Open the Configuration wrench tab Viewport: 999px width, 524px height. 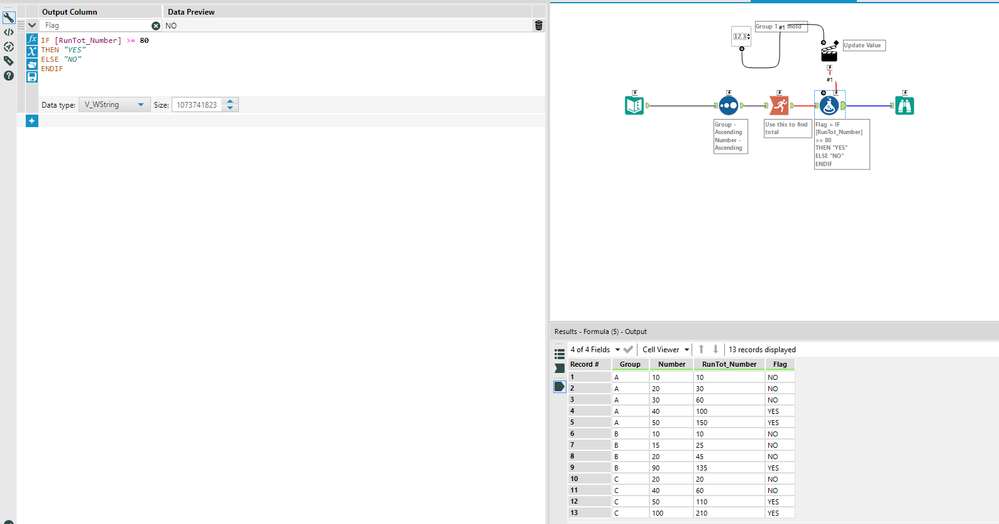pos(8,18)
